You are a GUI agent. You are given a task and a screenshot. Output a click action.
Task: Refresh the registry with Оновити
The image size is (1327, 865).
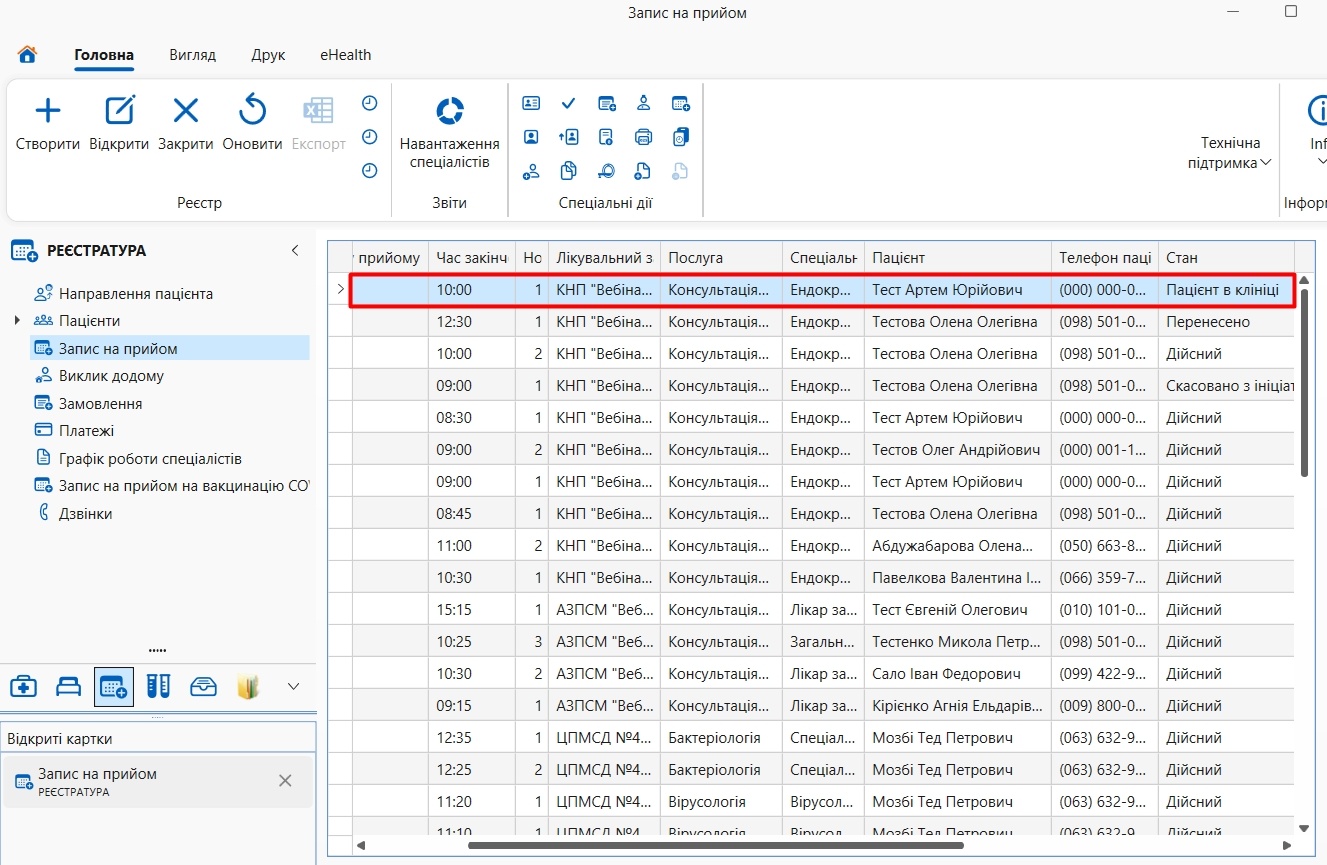tap(252, 123)
